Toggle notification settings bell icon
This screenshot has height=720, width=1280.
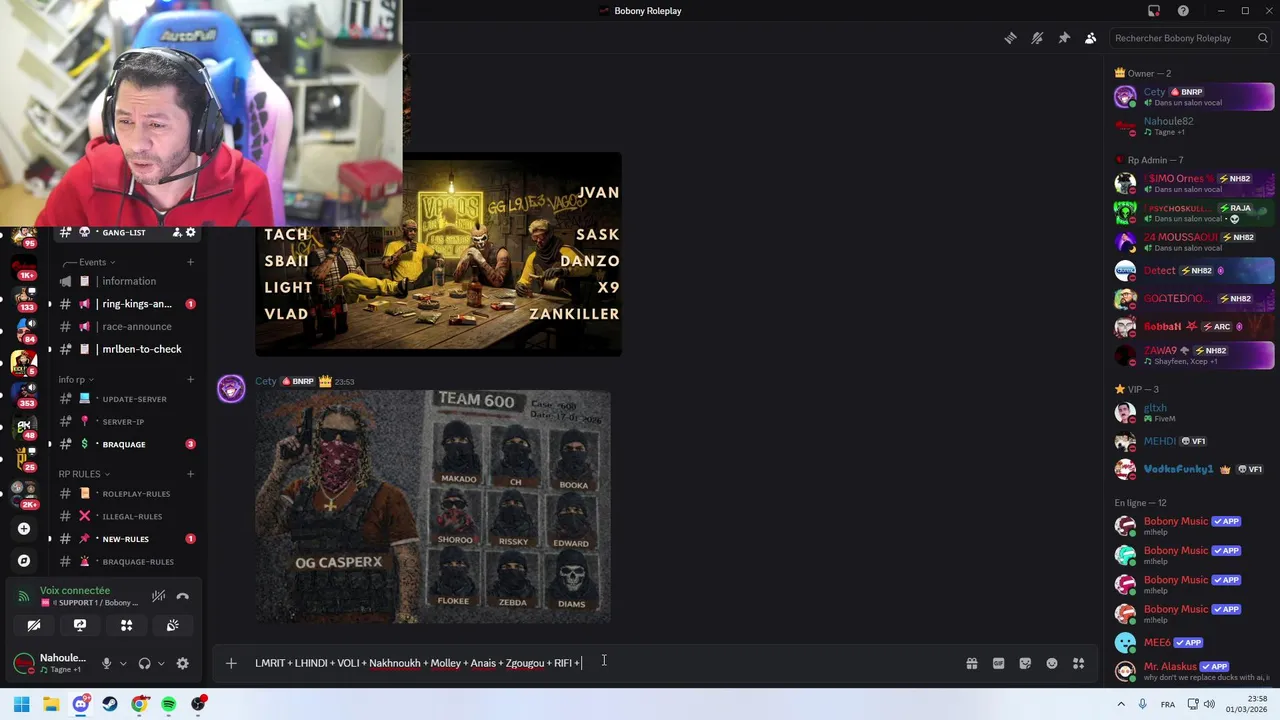1037,38
